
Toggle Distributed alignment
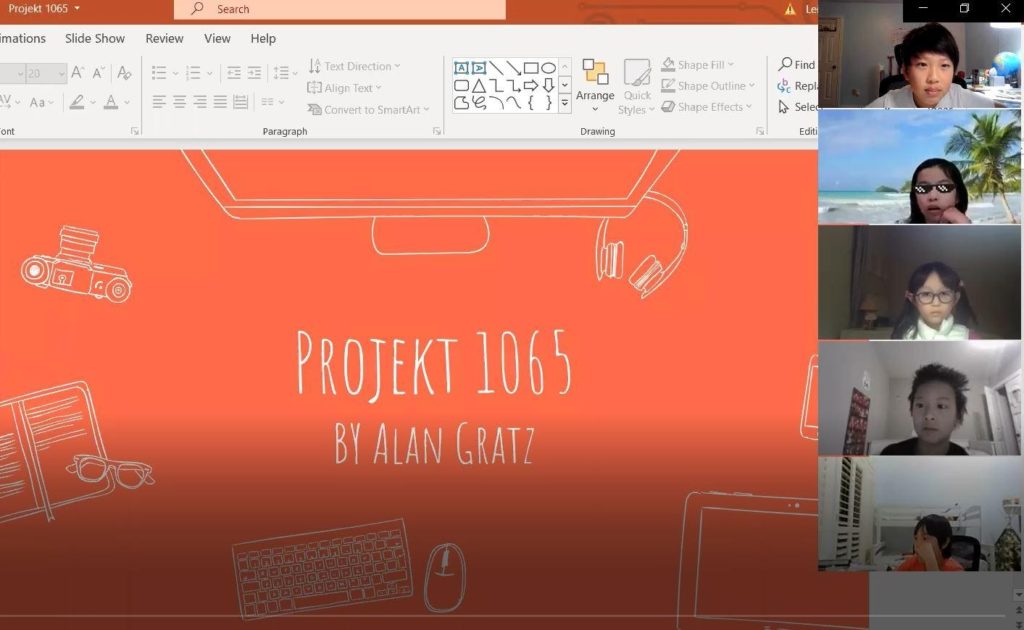(240, 102)
